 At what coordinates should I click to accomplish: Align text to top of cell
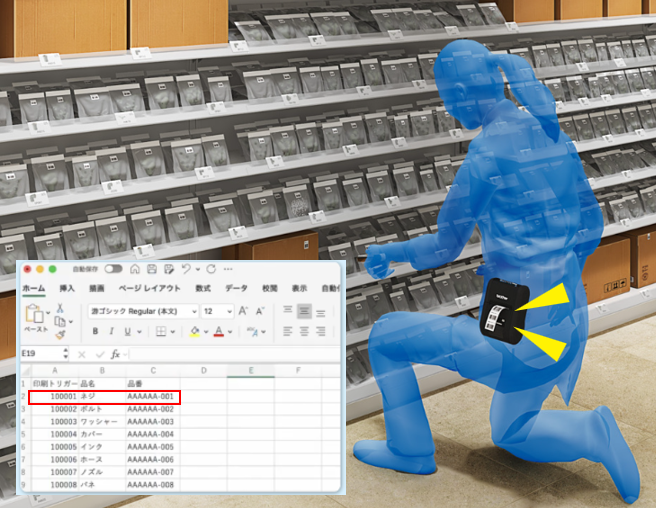pos(287,310)
